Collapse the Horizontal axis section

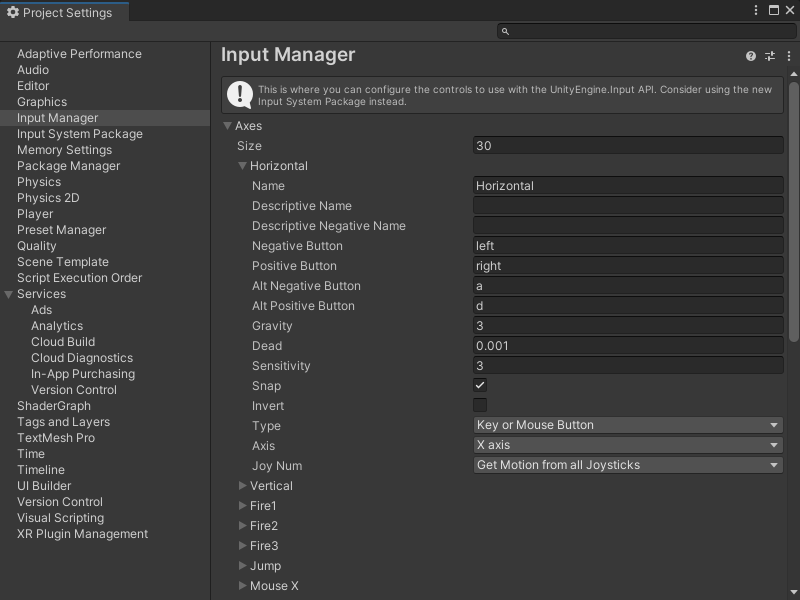tap(242, 165)
